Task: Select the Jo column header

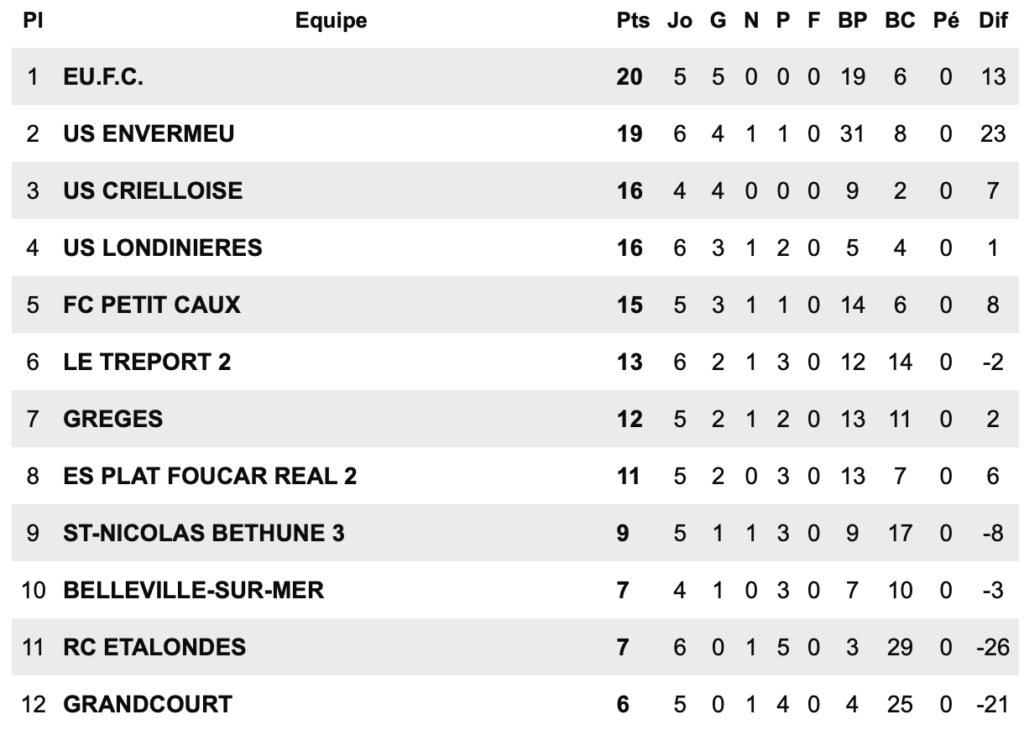Action: pyautogui.click(x=679, y=20)
